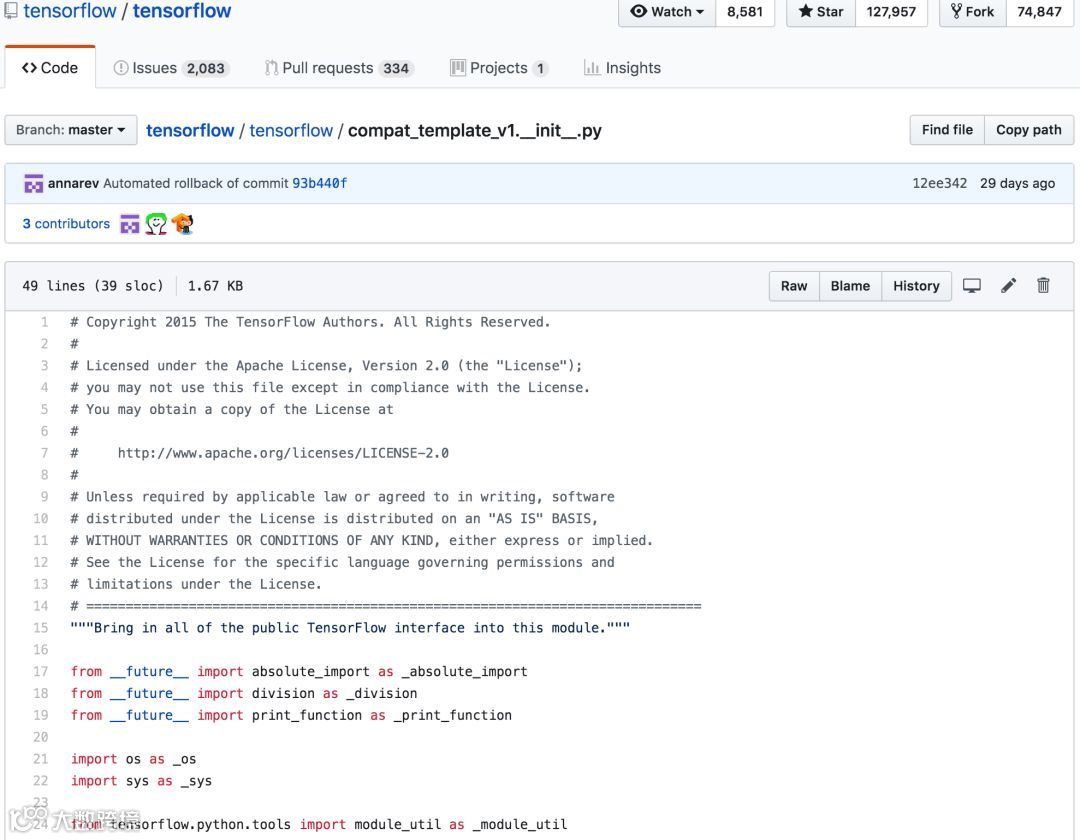The height and width of the screenshot is (840, 1080).
Task: Select line number 15 in the gutter
Action: 41,628
